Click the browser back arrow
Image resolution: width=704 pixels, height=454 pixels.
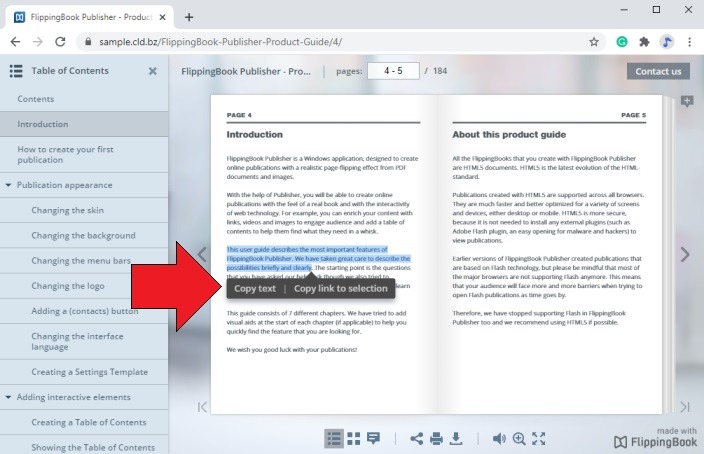click(x=15, y=42)
